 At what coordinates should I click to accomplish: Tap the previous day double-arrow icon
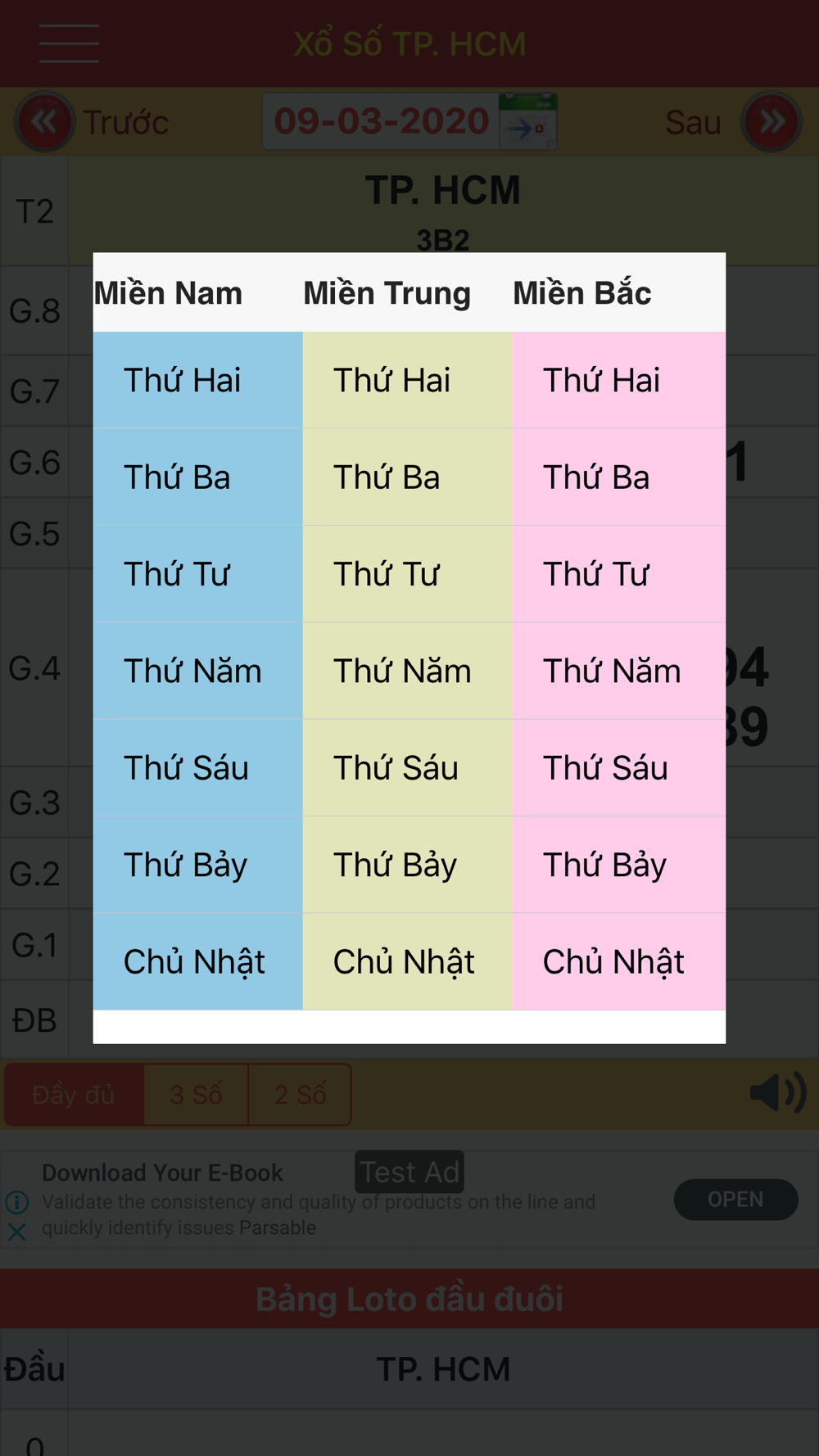(44, 122)
